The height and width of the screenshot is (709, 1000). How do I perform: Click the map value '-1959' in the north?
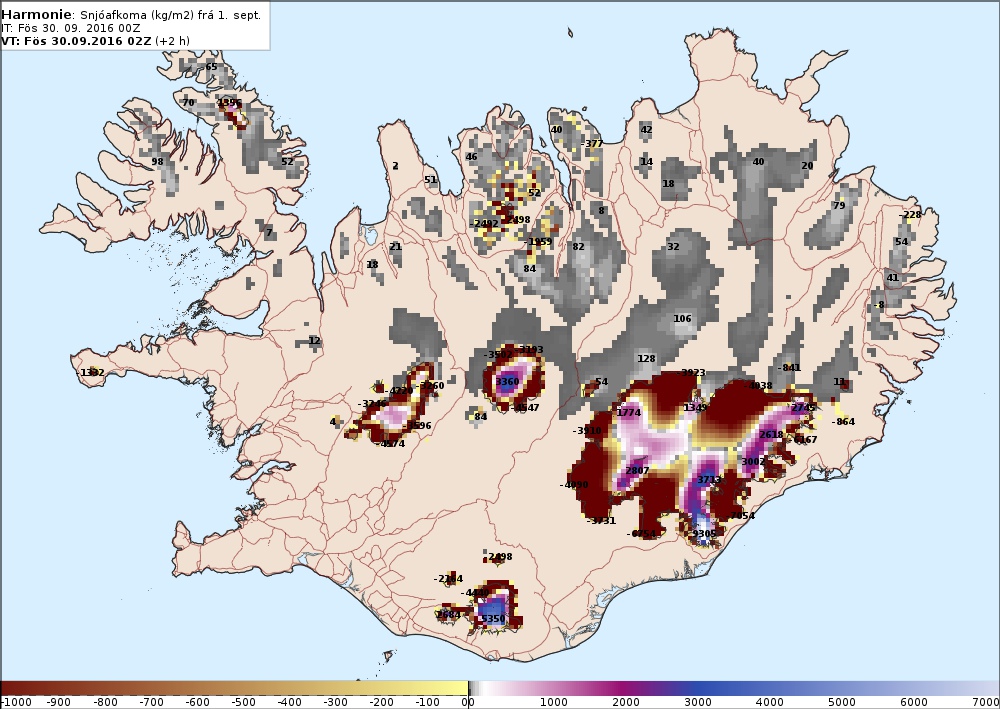coord(538,242)
